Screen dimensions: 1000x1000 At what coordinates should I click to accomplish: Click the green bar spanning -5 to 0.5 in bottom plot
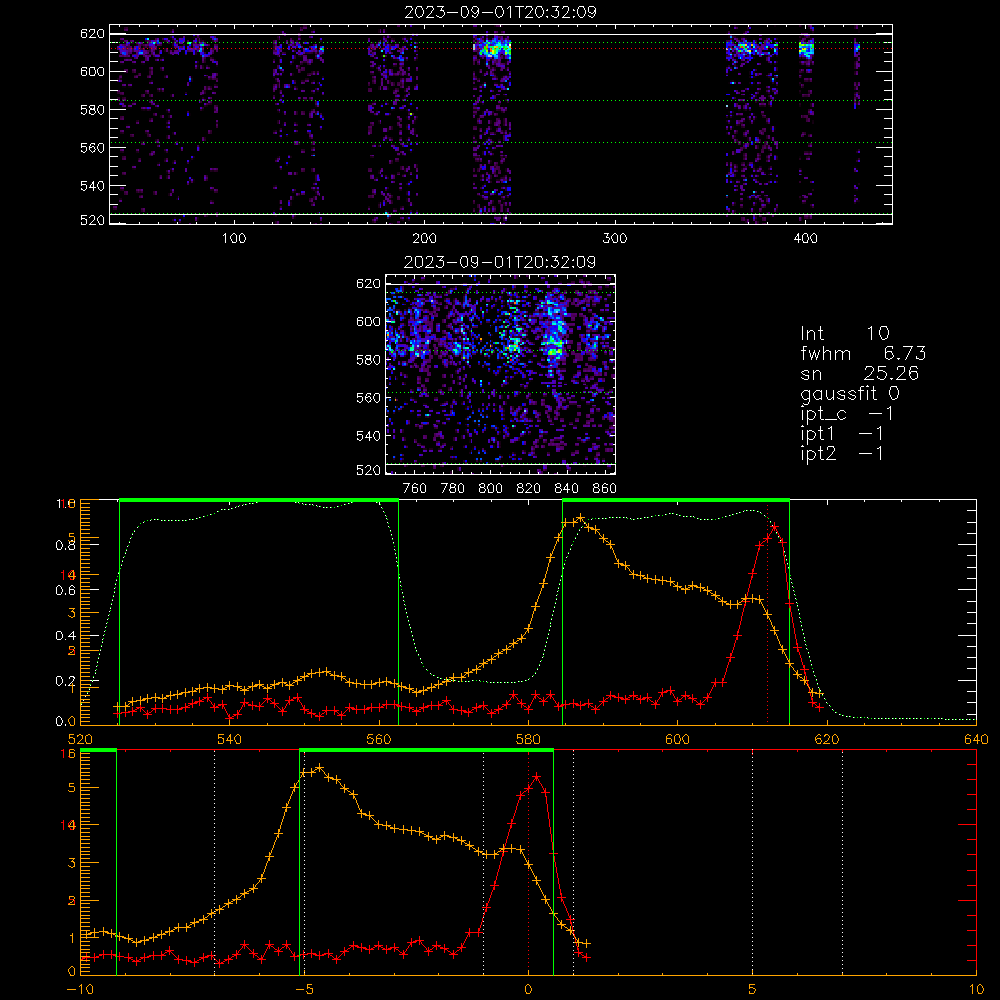click(x=426, y=750)
